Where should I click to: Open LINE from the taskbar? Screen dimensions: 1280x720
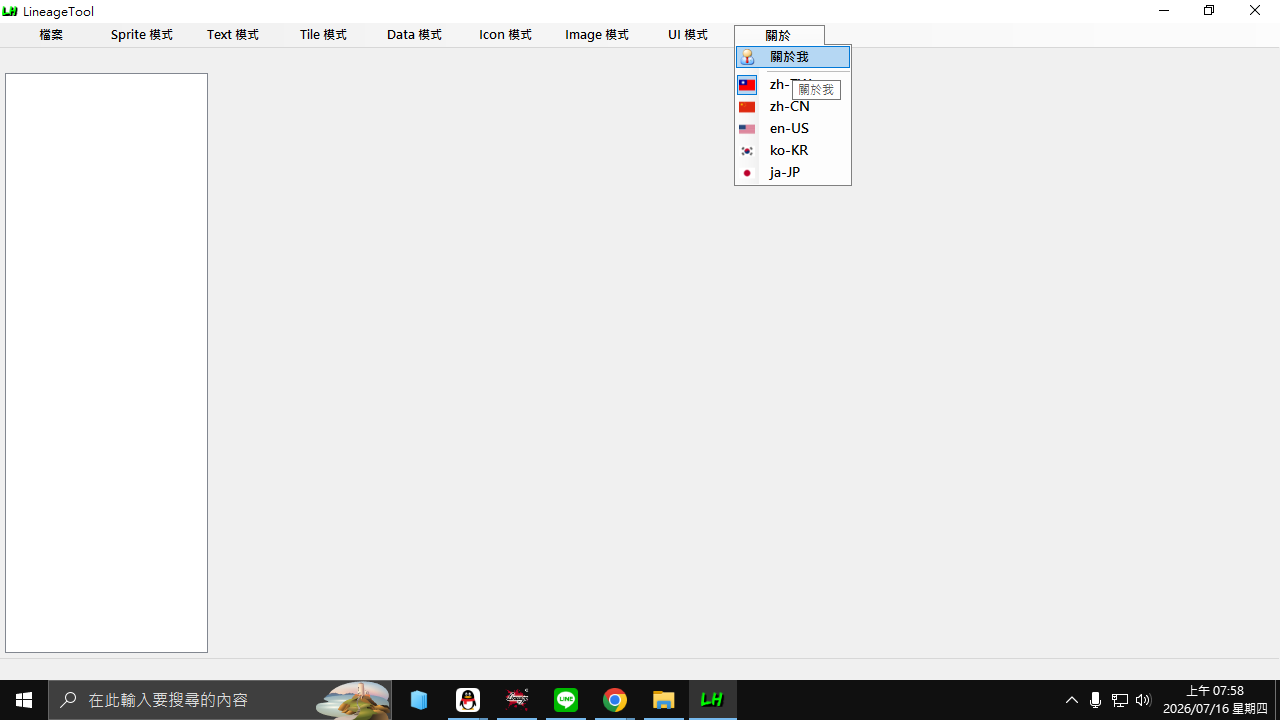[566, 700]
